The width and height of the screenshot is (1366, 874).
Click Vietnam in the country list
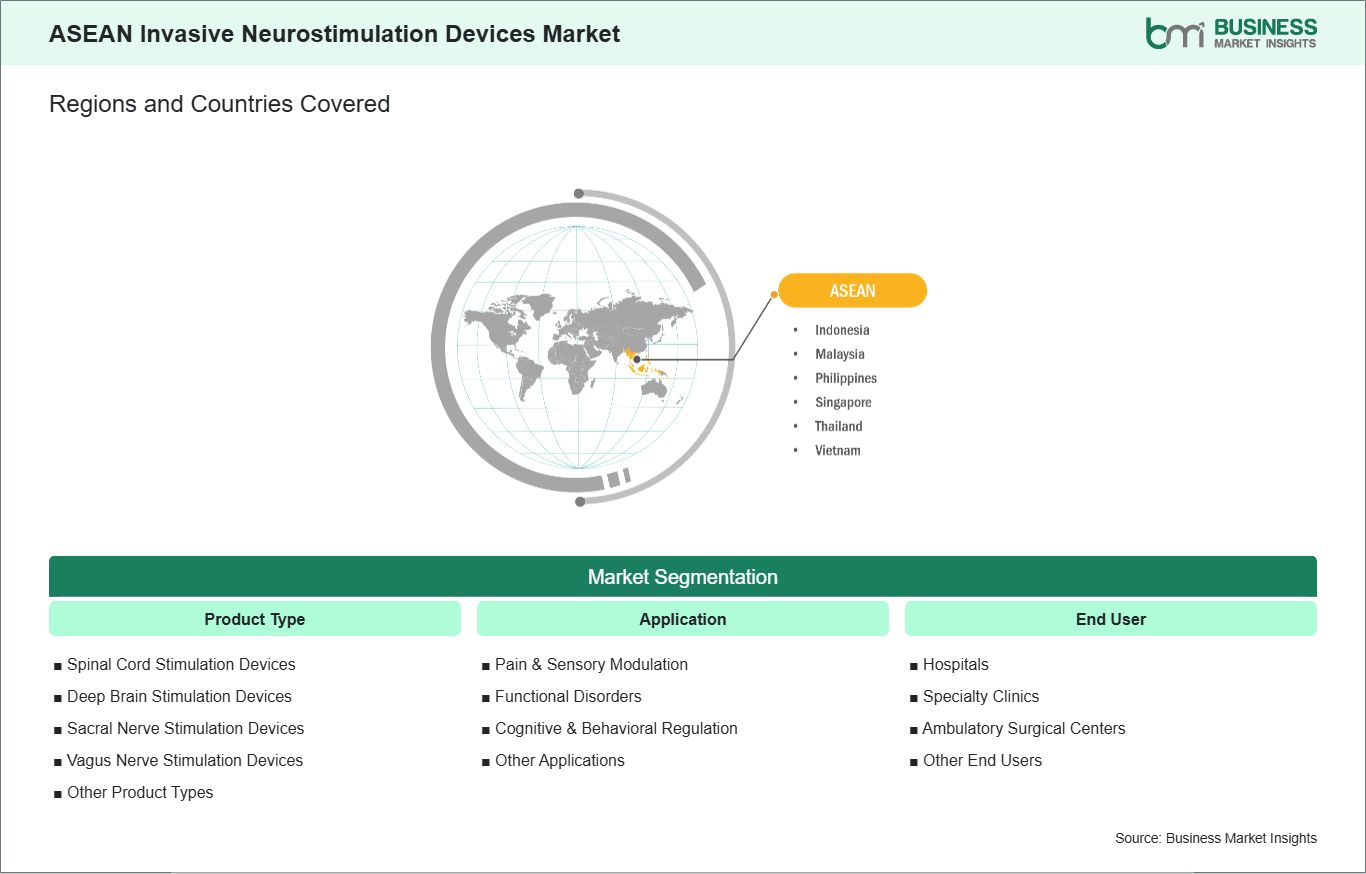coord(837,450)
